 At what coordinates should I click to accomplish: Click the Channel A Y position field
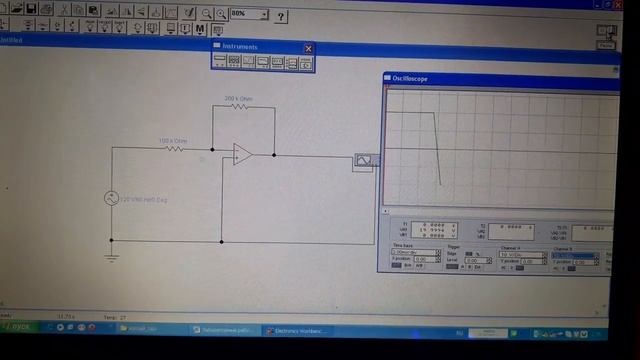point(532,261)
